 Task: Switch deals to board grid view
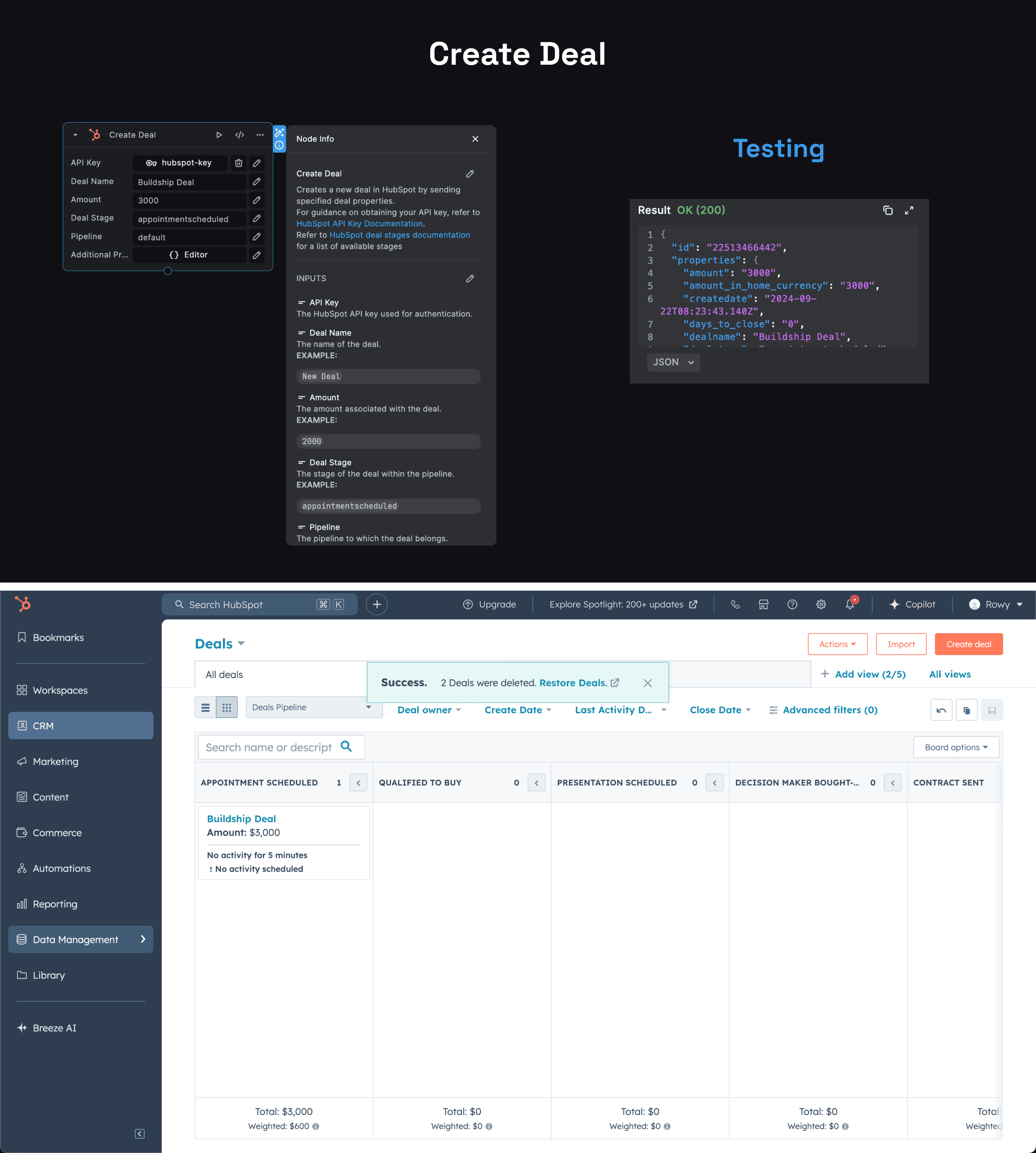tap(227, 708)
